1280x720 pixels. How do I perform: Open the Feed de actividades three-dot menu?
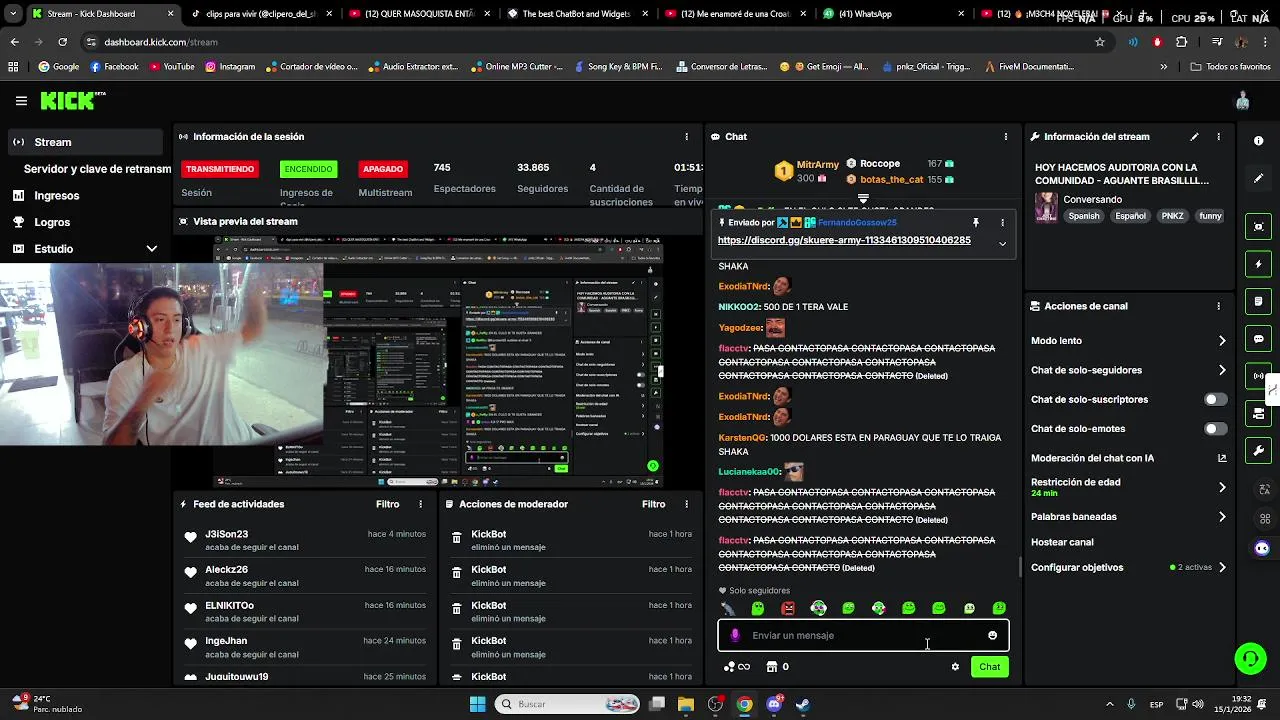point(420,505)
